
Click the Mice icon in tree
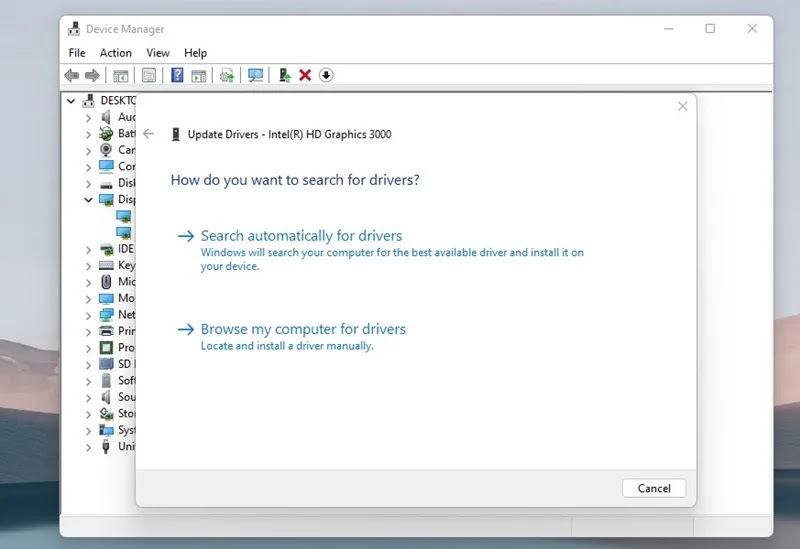(106, 282)
